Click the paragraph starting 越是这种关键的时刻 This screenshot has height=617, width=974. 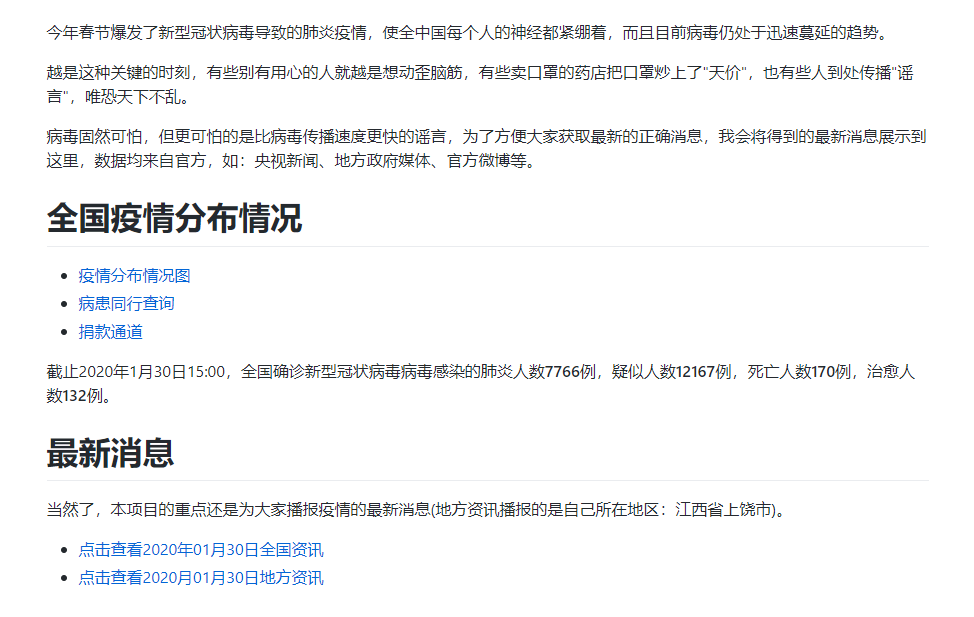(x=480, y=85)
